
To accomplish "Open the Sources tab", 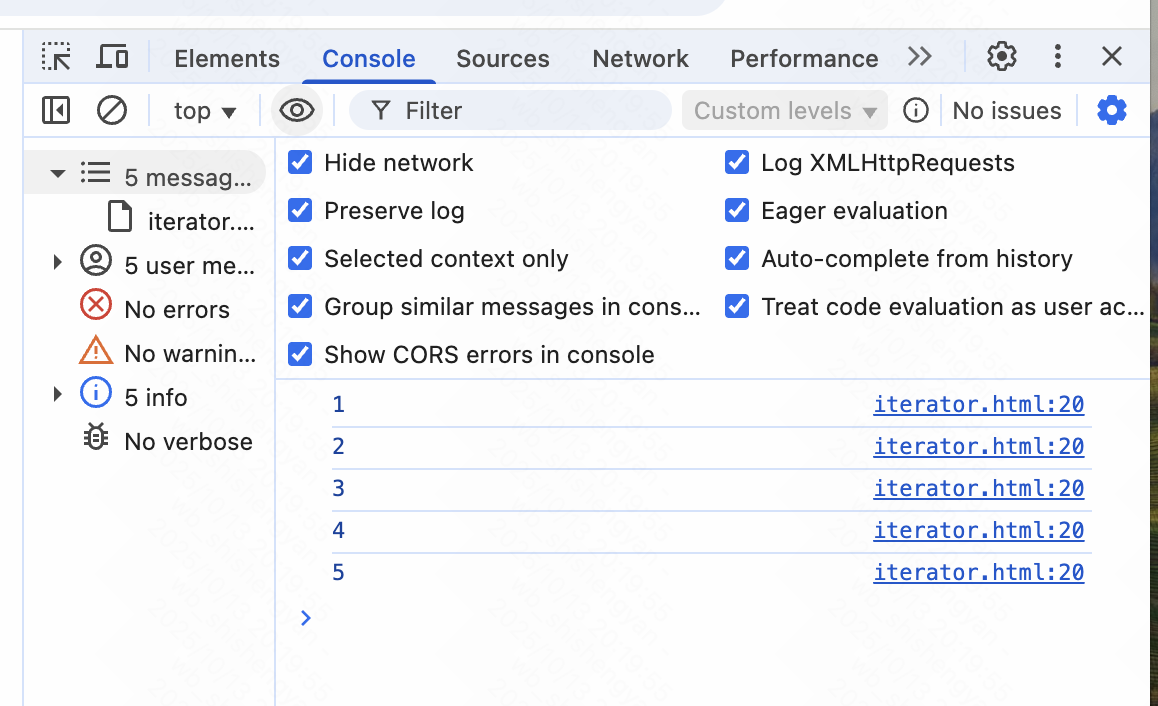I will point(502,59).
